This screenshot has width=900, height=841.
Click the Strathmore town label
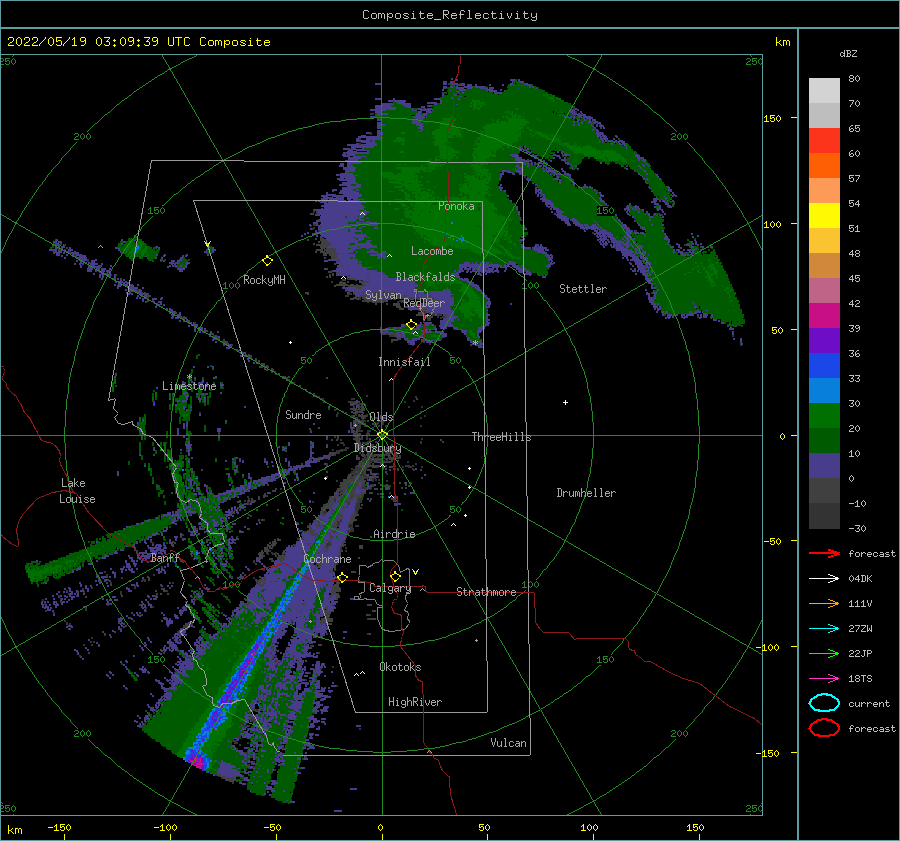(x=486, y=592)
